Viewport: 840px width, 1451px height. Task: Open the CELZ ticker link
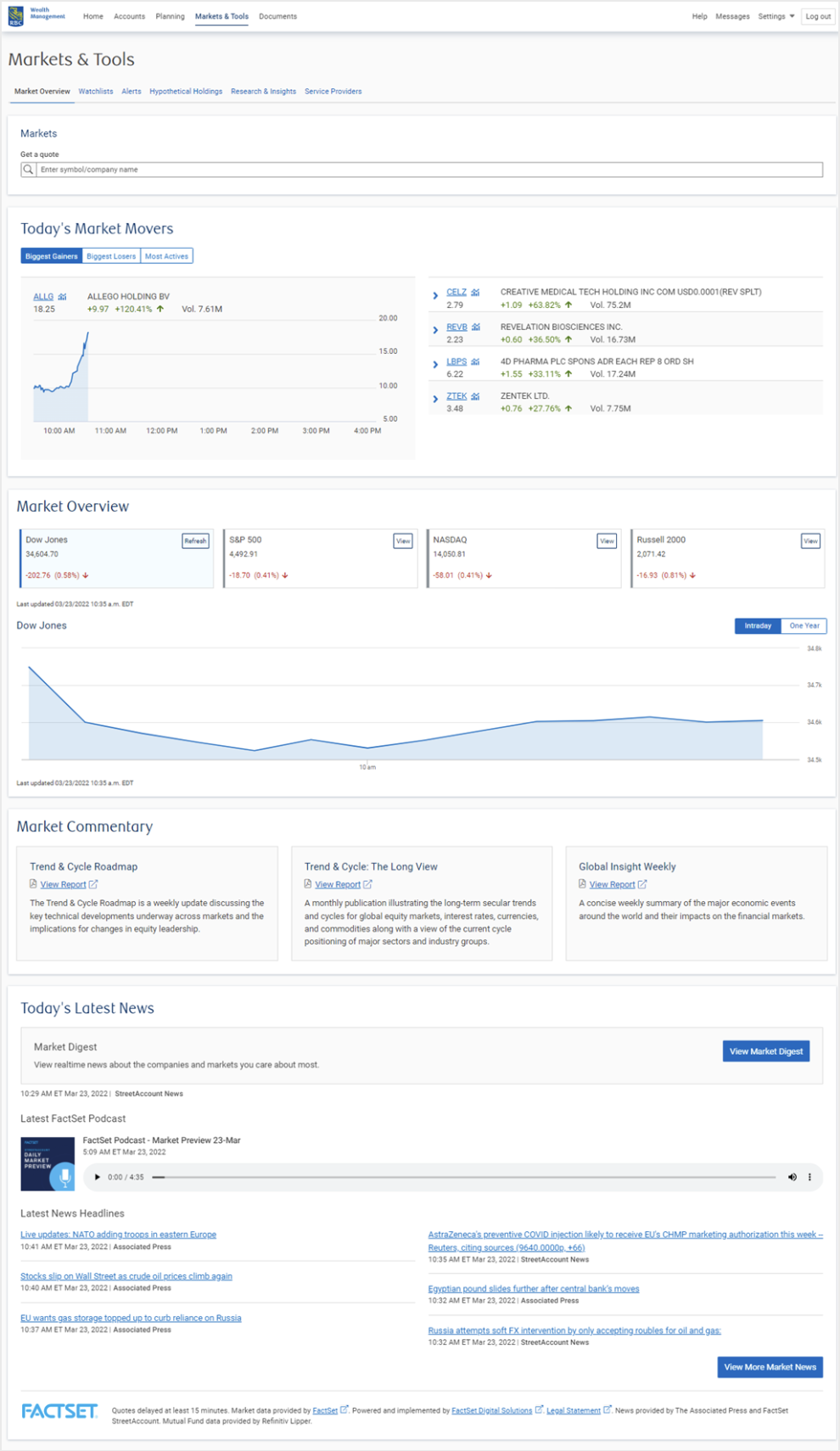[x=456, y=292]
